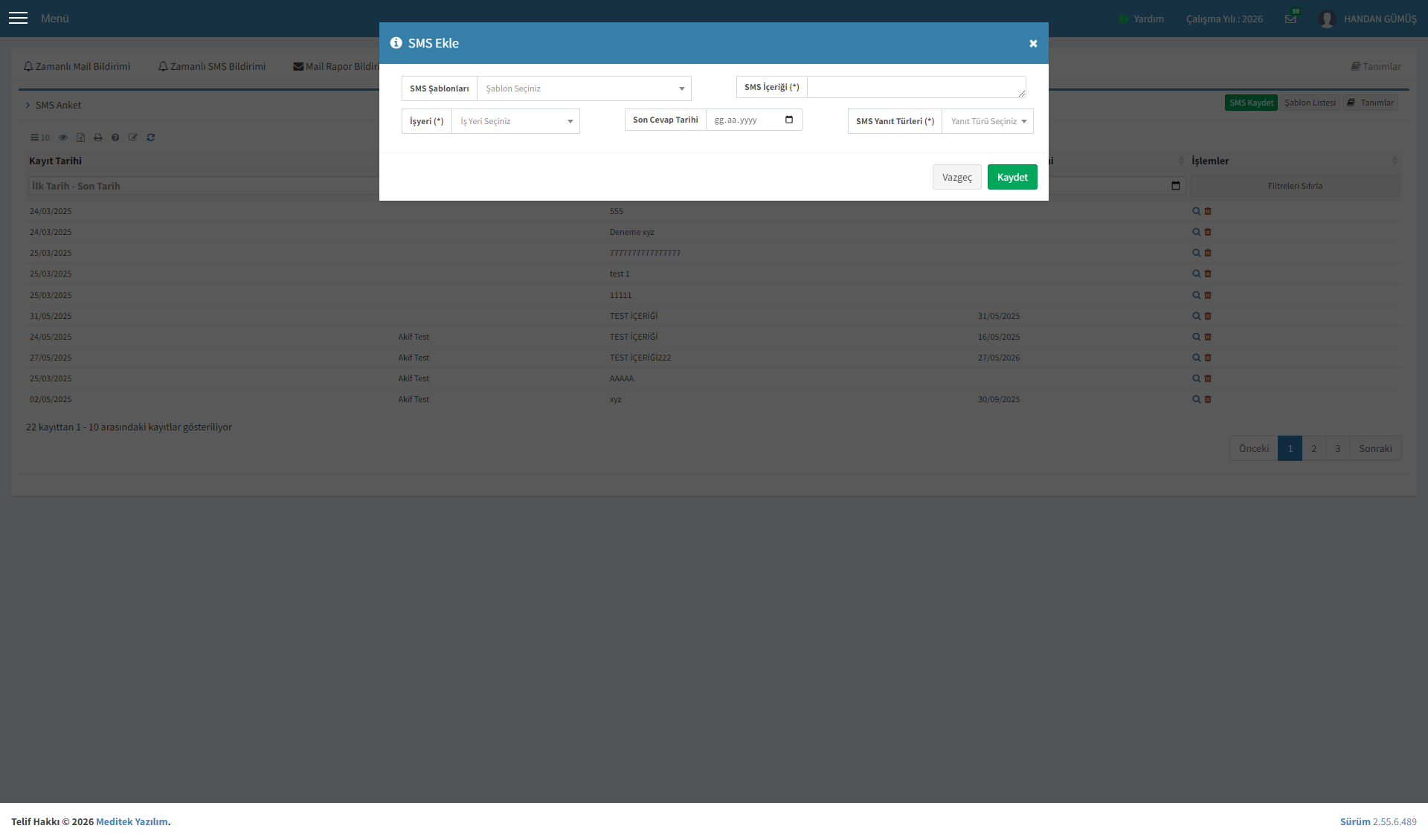The width and height of the screenshot is (1428, 840).
Task: Open calendar picker in Son Cevap Tarihi
Action: tap(789, 120)
